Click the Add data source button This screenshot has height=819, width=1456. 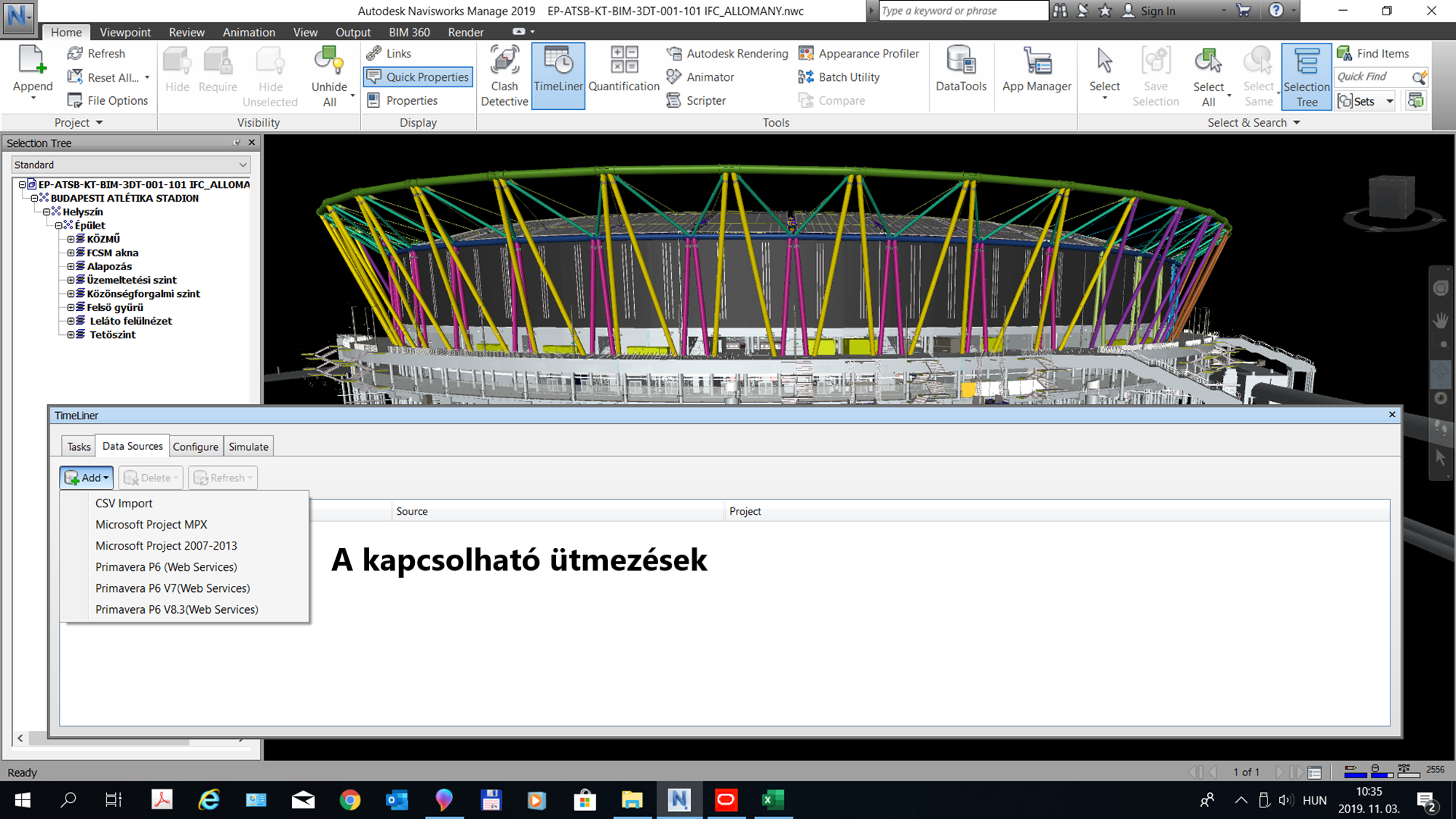pos(86,478)
